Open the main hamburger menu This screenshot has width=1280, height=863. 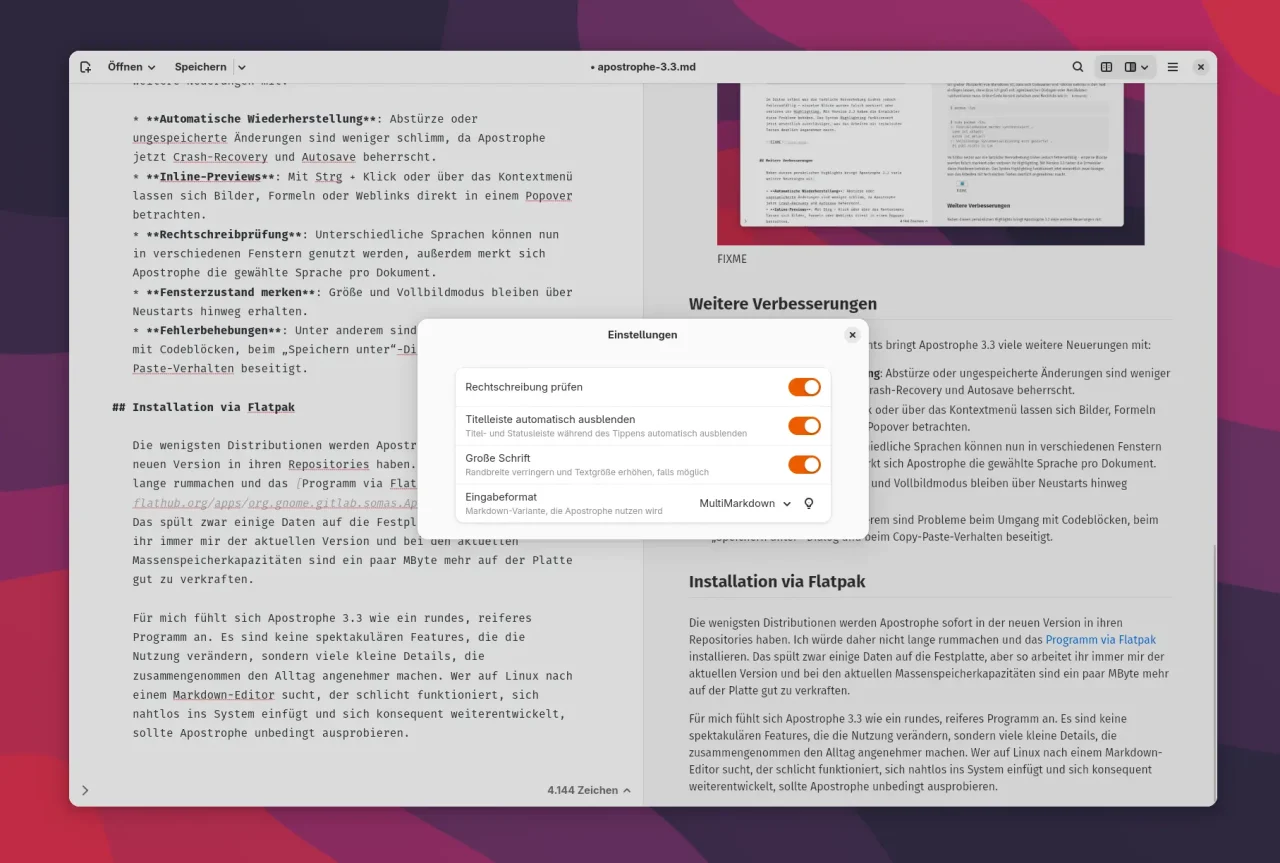click(1172, 66)
